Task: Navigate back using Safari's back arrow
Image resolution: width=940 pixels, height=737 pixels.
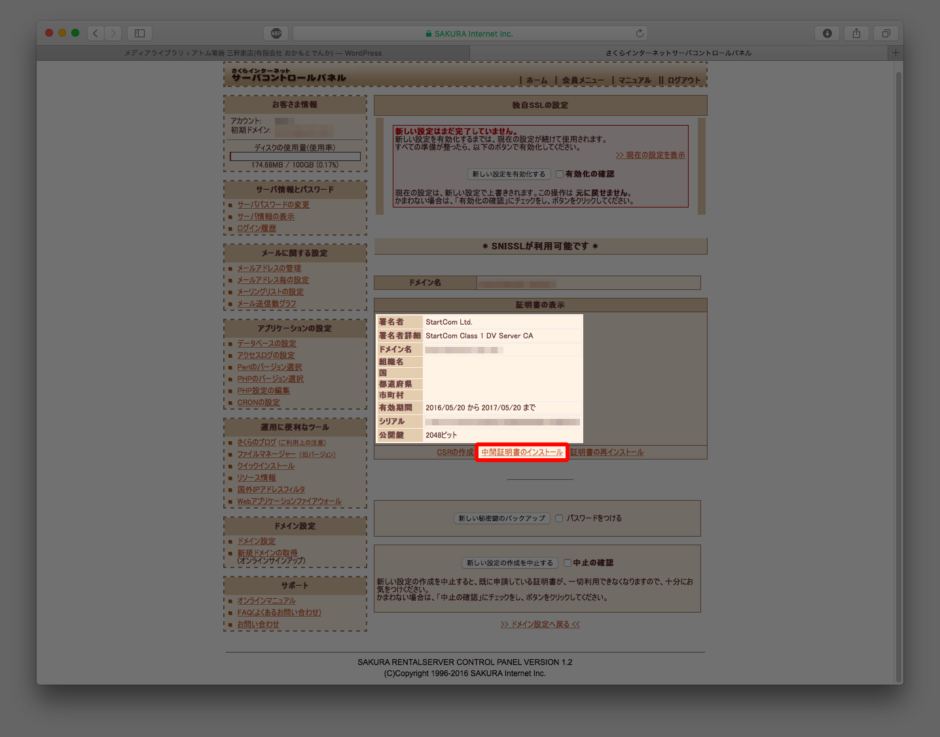Action: tap(94, 32)
